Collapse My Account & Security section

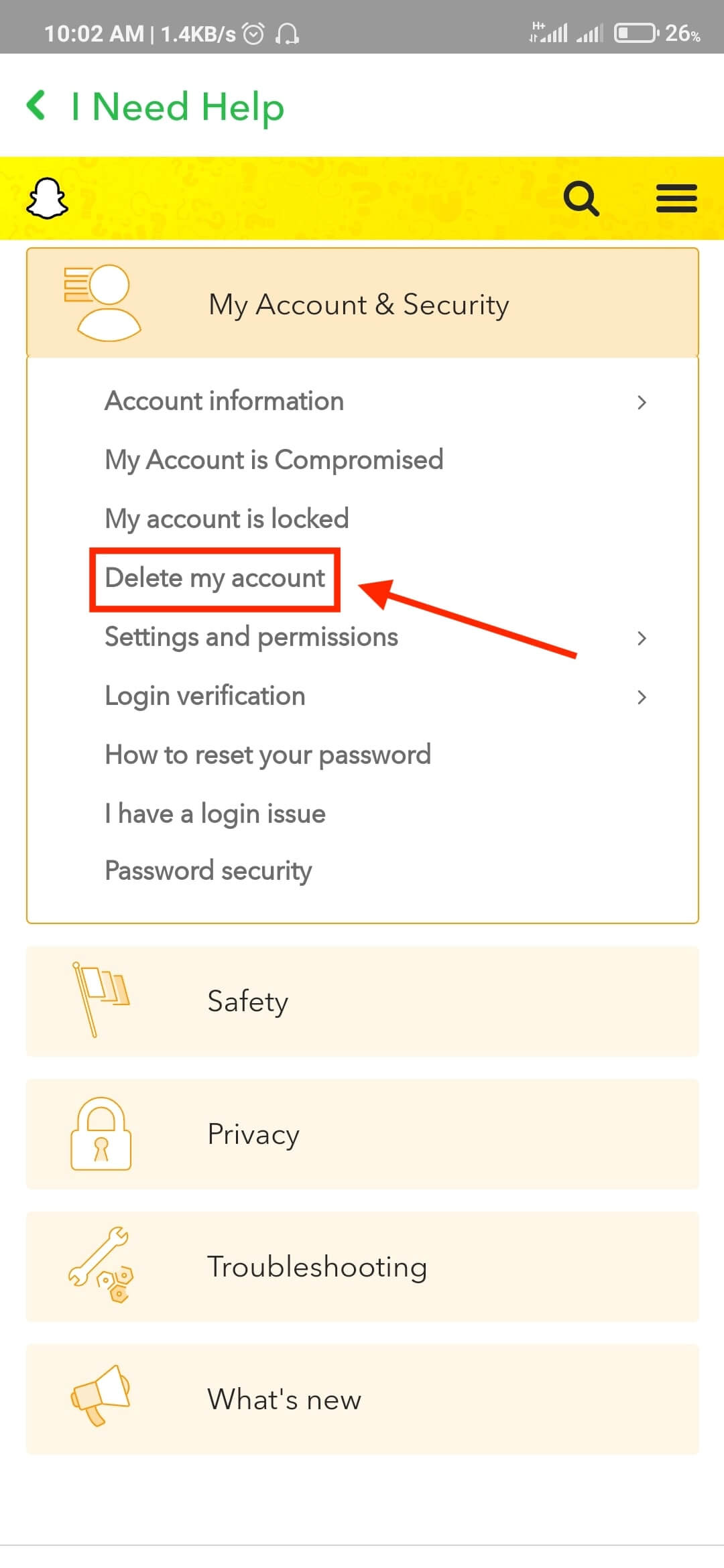pos(363,303)
